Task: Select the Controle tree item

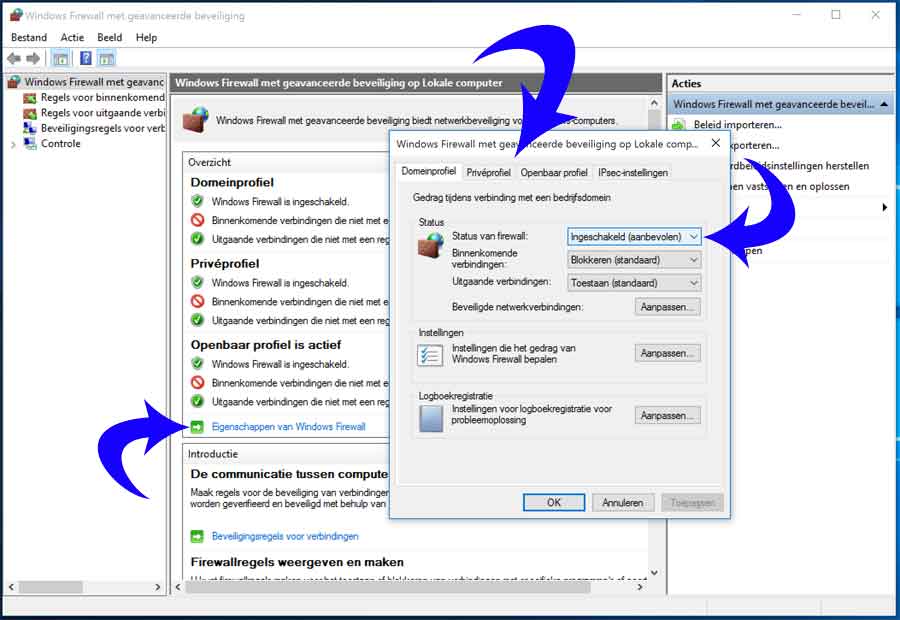Action: click(x=60, y=144)
